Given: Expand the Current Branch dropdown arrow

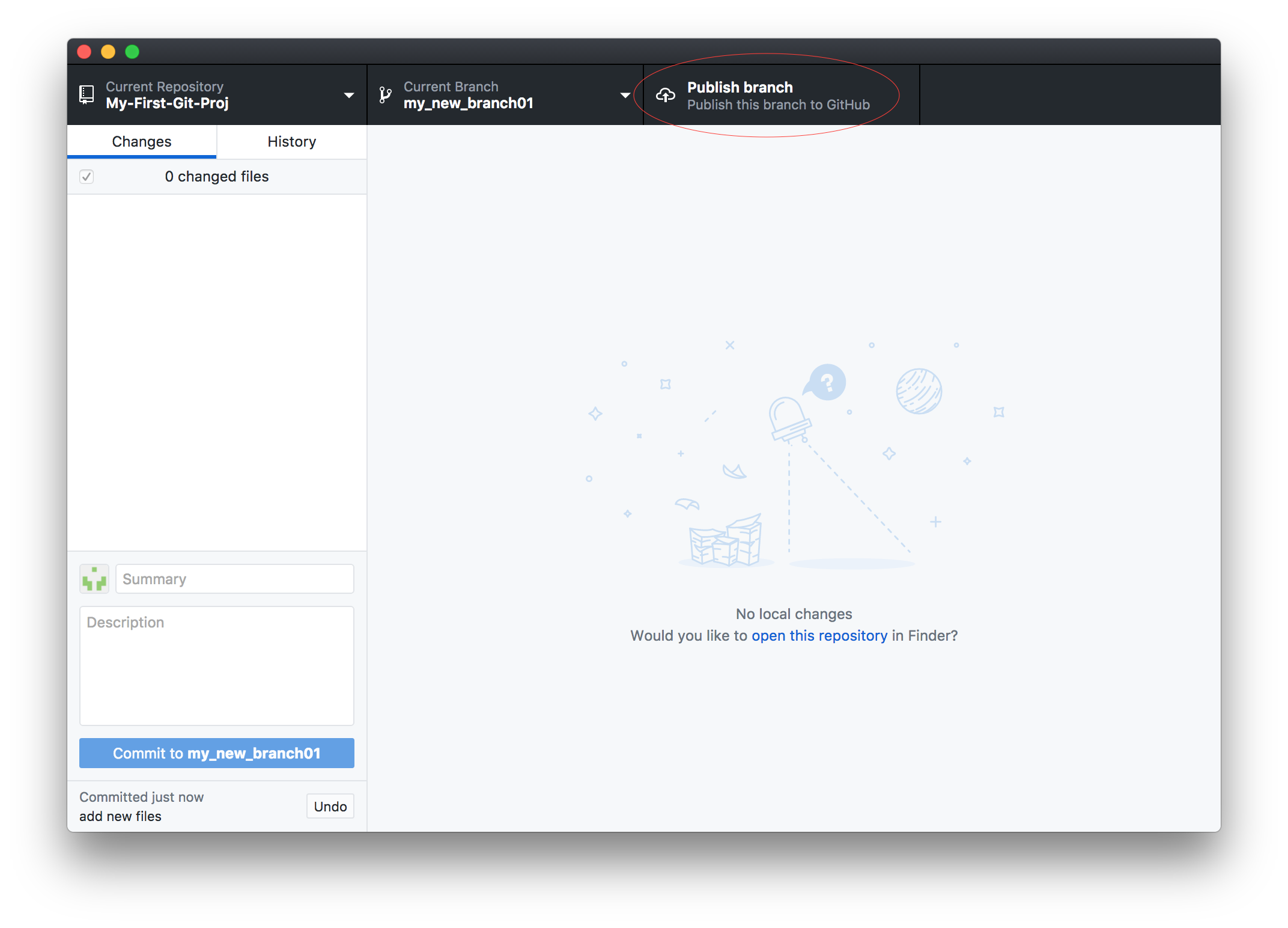Looking at the screenshot, I should point(625,96).
